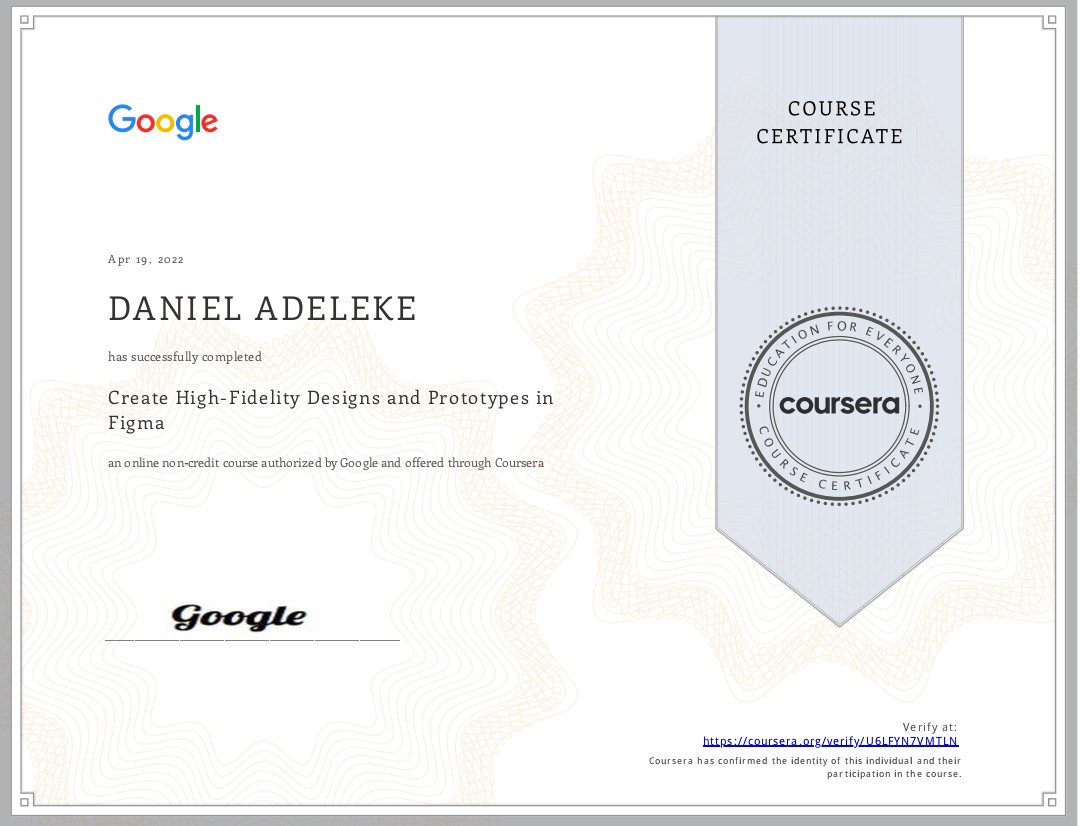Screen dimensions: 1080x826
Task: Click the text 'has successfully completed'
Action: pyautogui.click(x=185, y=357)
